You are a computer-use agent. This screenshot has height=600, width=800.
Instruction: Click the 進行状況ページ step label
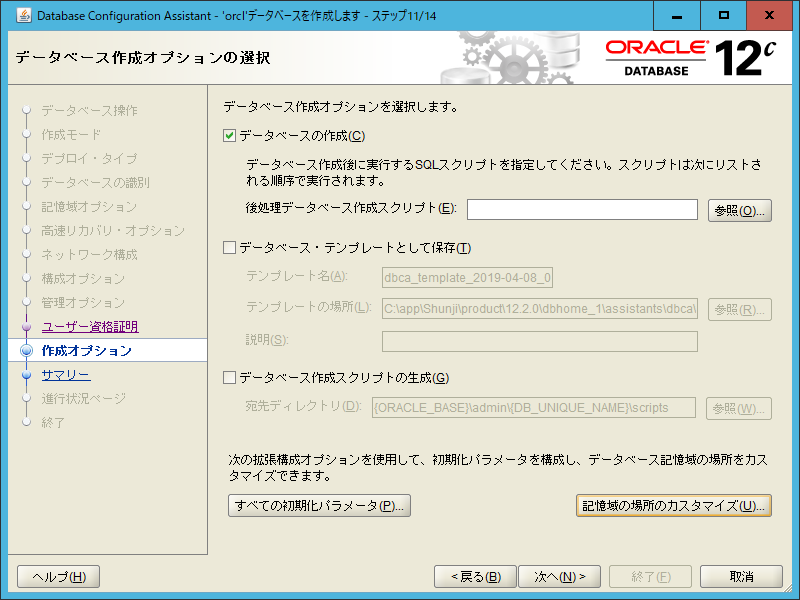tap(84, 398)
